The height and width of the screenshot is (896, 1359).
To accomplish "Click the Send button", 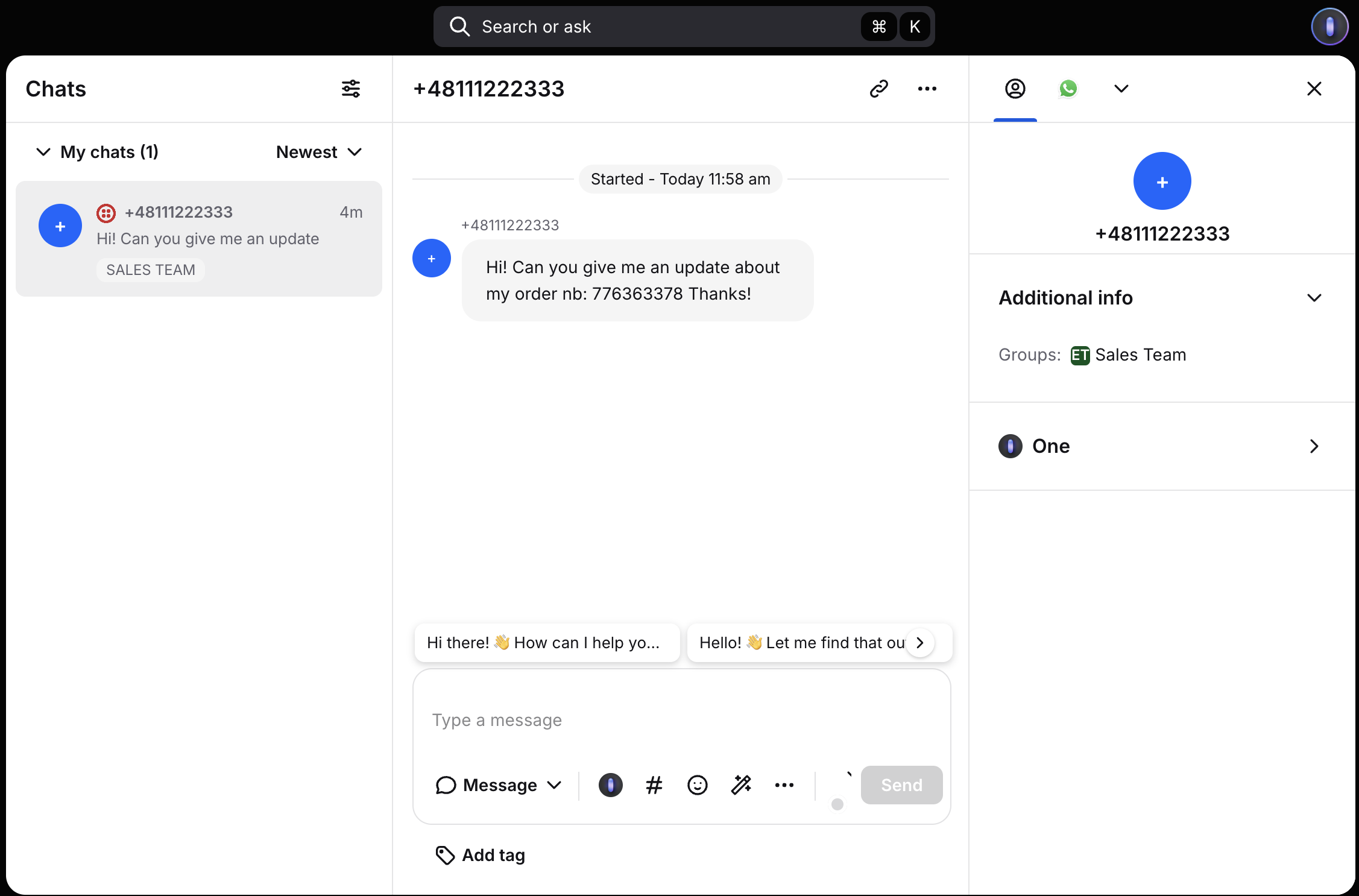I will click(x=901, y=785).
